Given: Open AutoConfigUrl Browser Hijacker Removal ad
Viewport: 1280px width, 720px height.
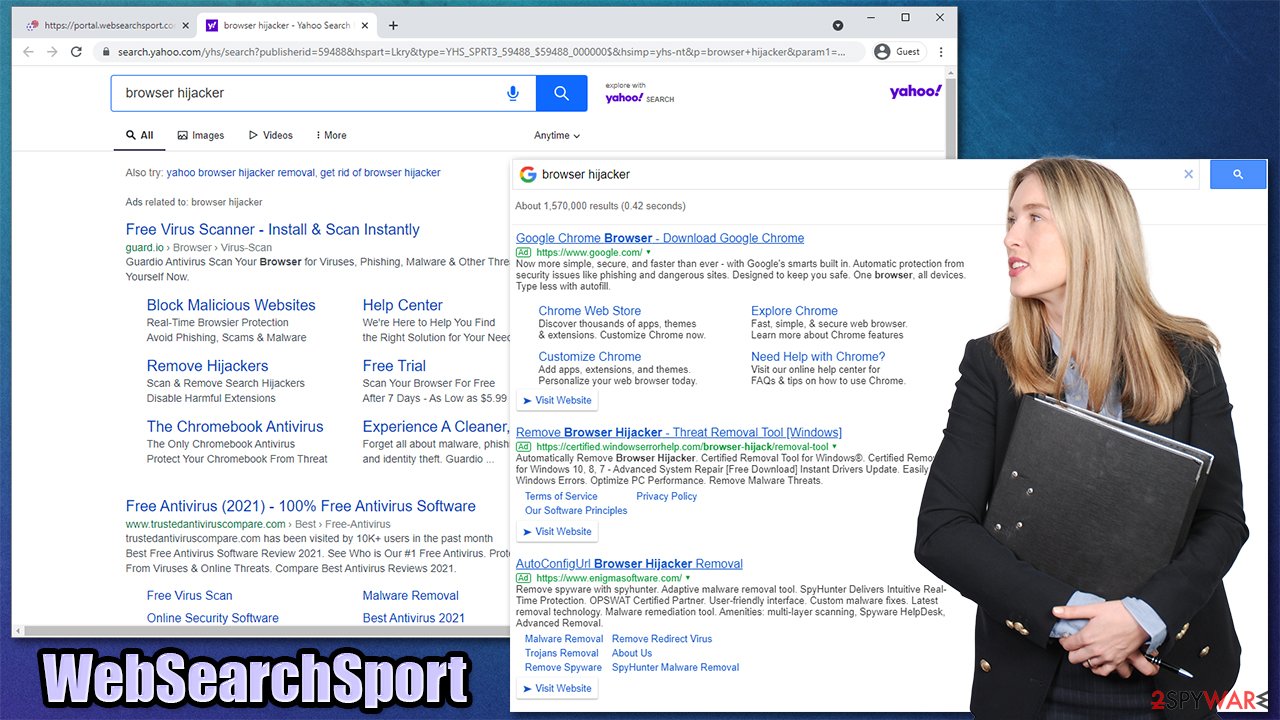Looking at the screenshot, I should pos(629,564).
